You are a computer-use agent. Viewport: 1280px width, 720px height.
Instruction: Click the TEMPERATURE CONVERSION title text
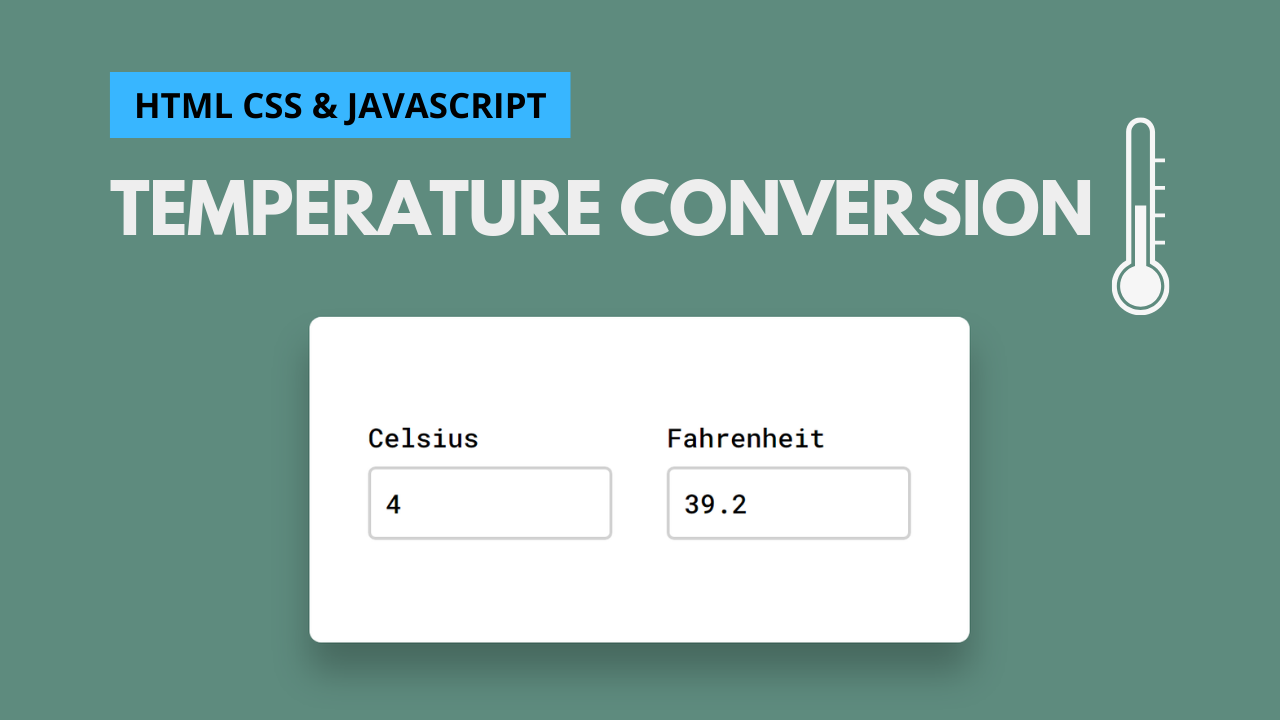pyautogui.click(x=600, y=207)
